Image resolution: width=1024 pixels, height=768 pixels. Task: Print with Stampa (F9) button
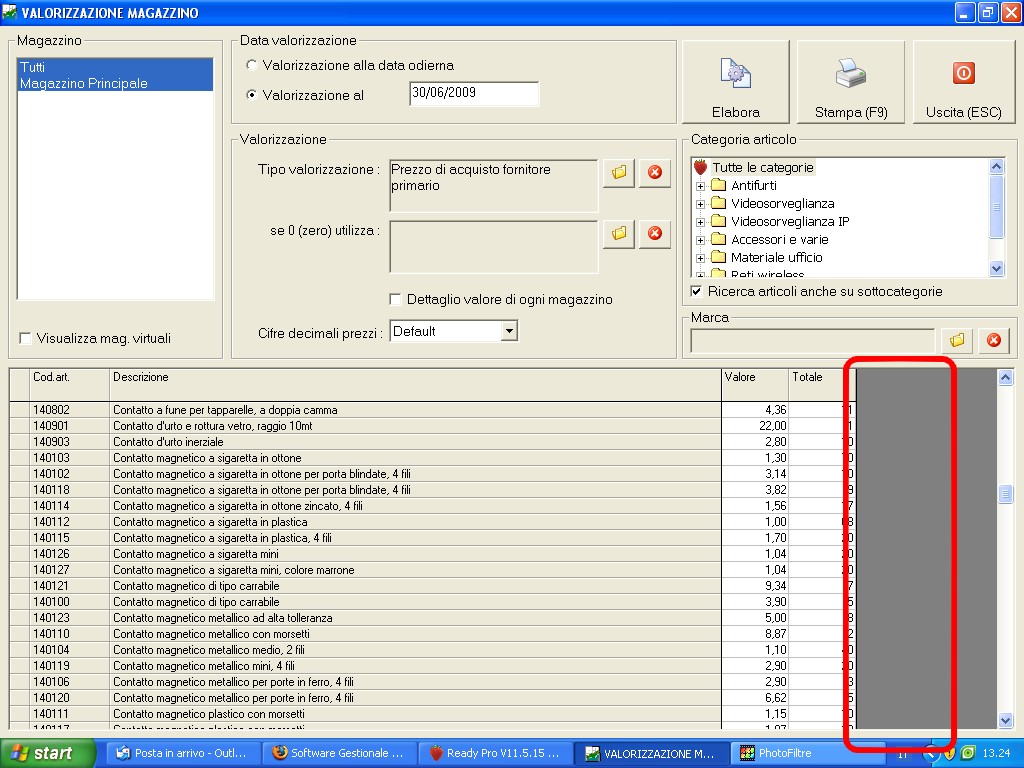(x=851, y=82)
